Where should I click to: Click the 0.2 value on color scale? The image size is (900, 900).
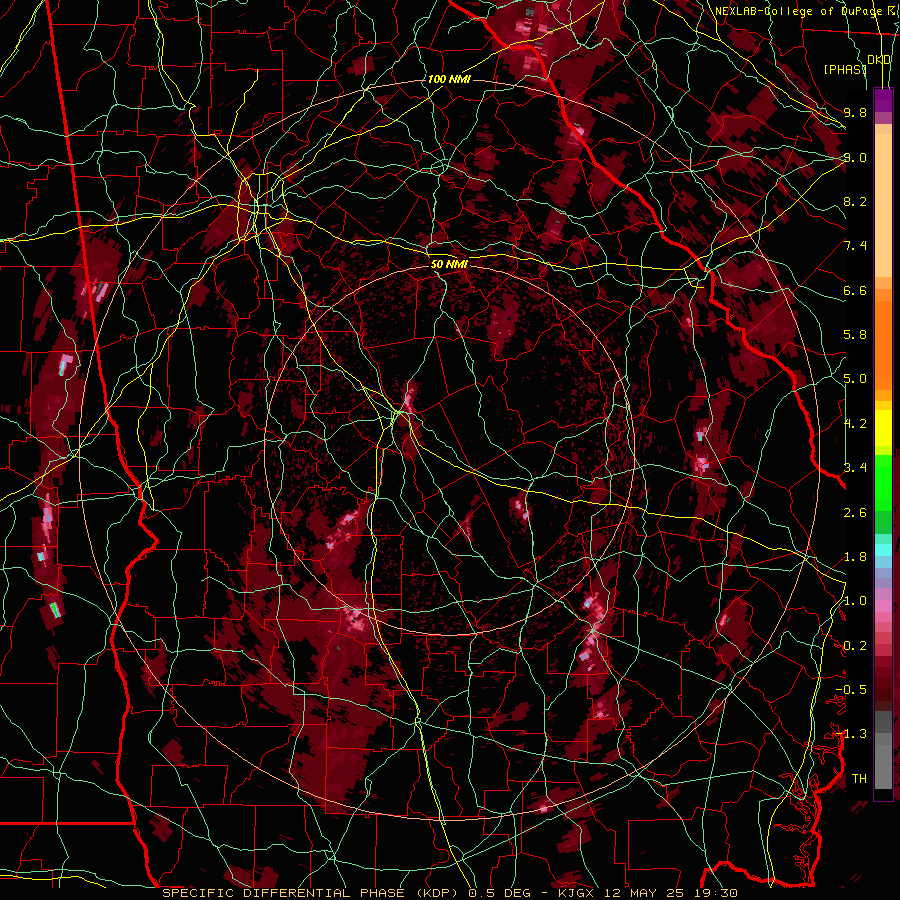[855, 646]
